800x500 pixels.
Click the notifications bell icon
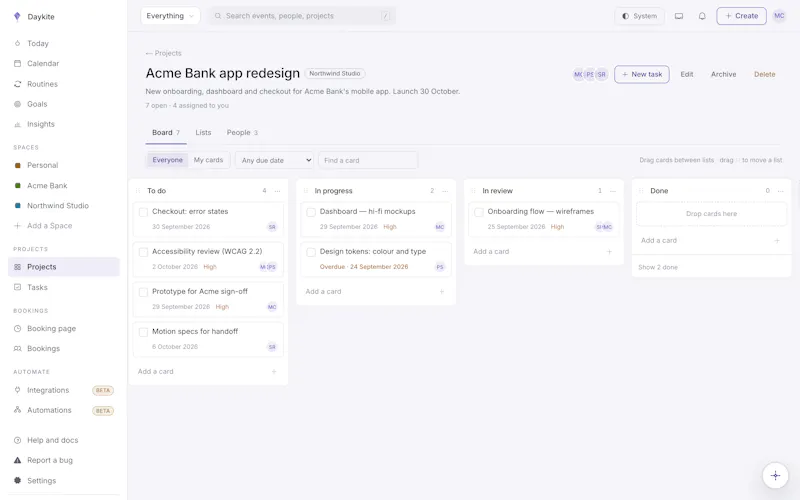point(702,16)
